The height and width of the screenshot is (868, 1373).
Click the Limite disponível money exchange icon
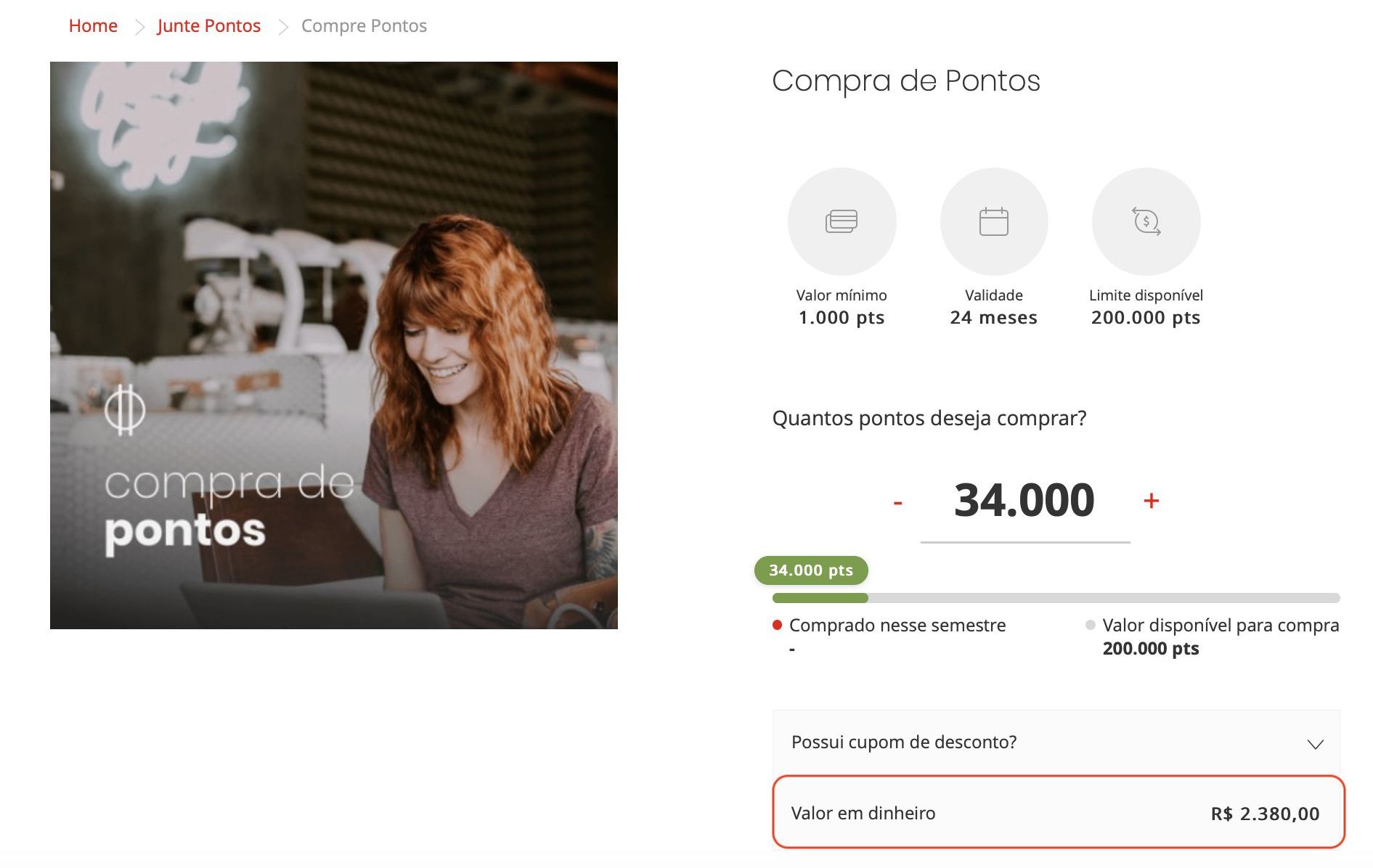1146,221
